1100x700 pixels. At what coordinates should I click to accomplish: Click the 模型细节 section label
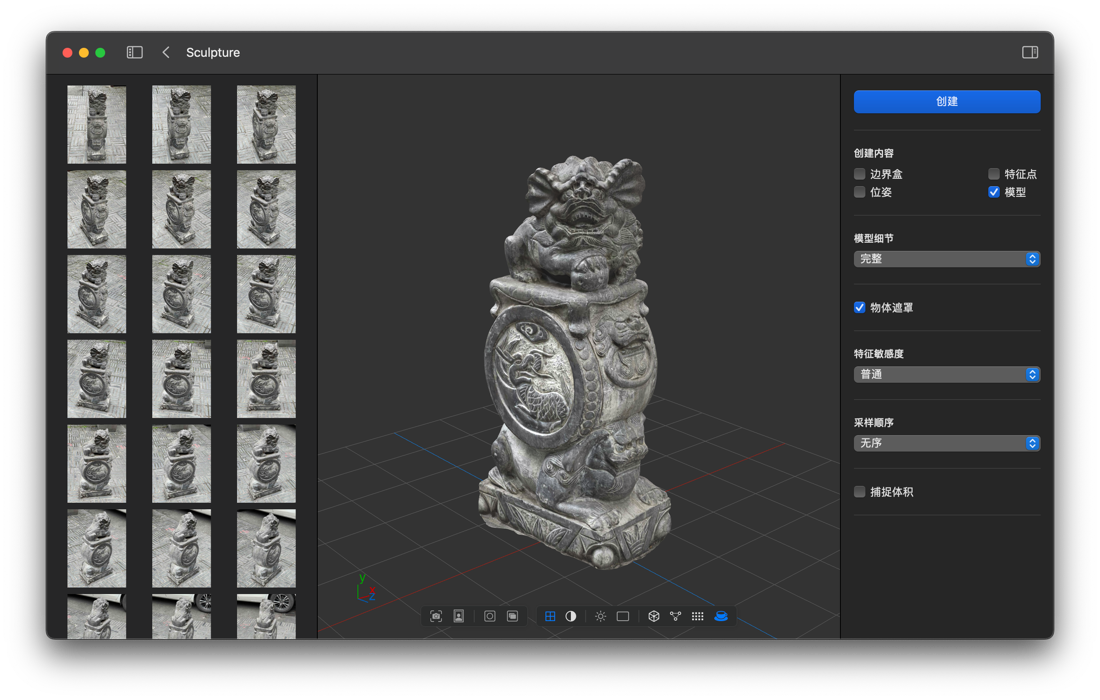point(873,238)
